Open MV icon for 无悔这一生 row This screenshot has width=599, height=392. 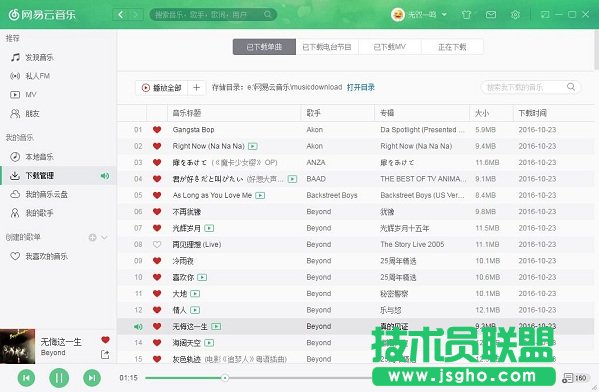tap(216, 327)
